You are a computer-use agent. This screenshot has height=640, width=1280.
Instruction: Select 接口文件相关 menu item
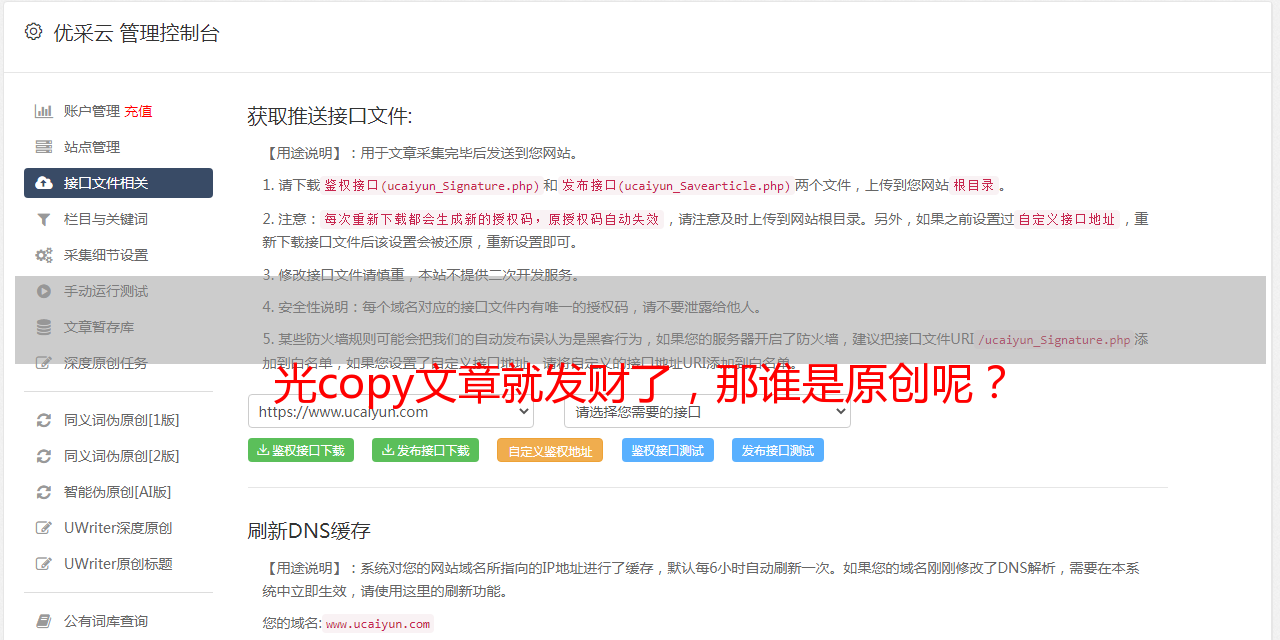[118, 183]
